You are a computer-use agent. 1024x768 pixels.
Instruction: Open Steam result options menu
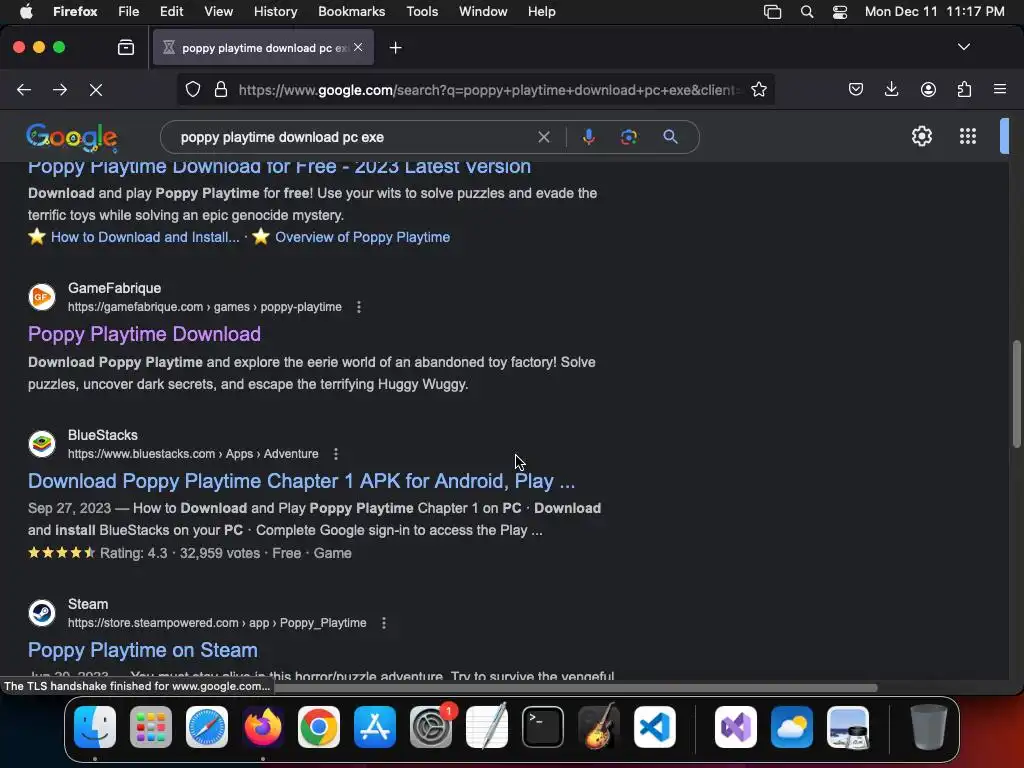point(384,623)
